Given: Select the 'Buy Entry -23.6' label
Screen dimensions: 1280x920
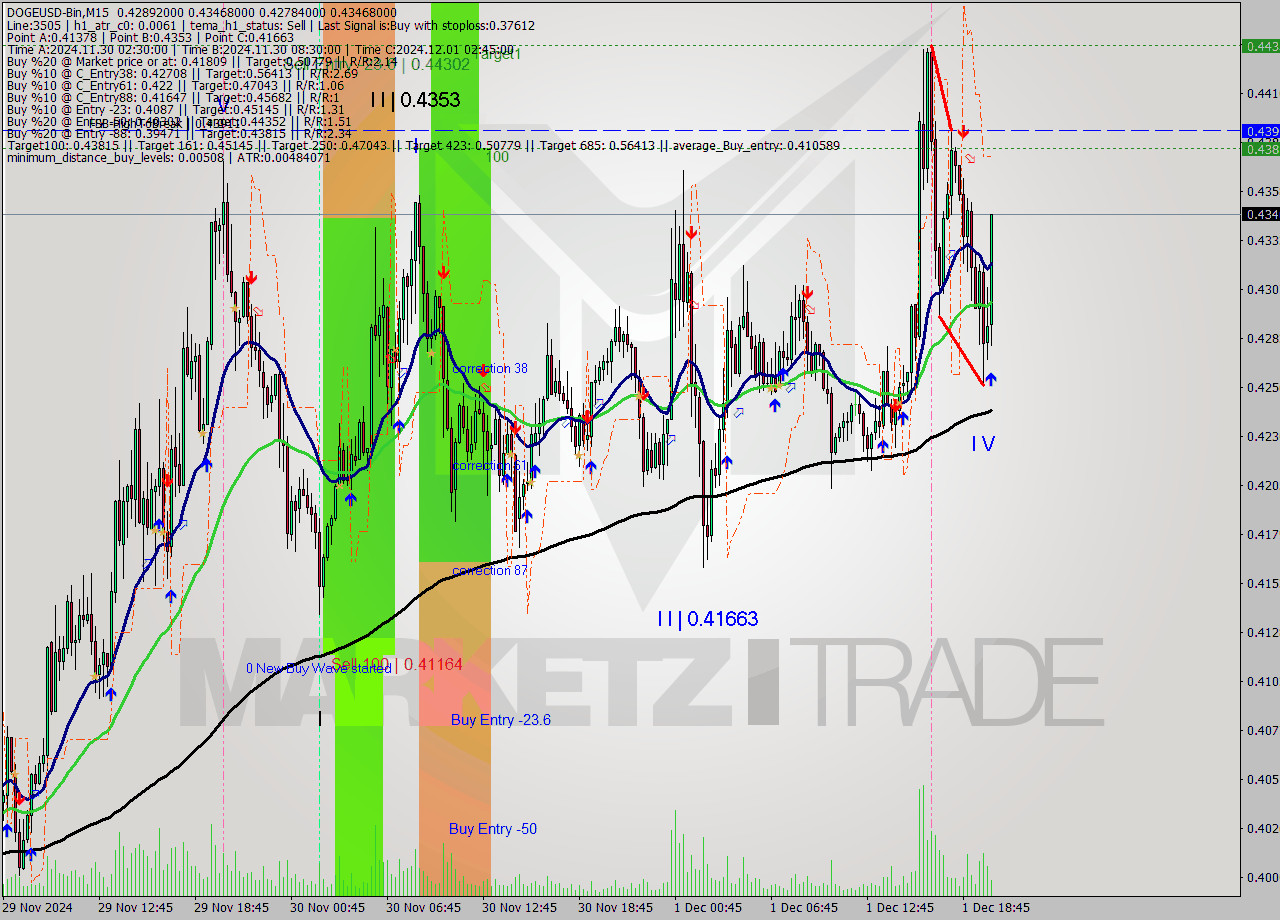Looking at the screenshot, I should pyautogui.click(x=501, y=720).
